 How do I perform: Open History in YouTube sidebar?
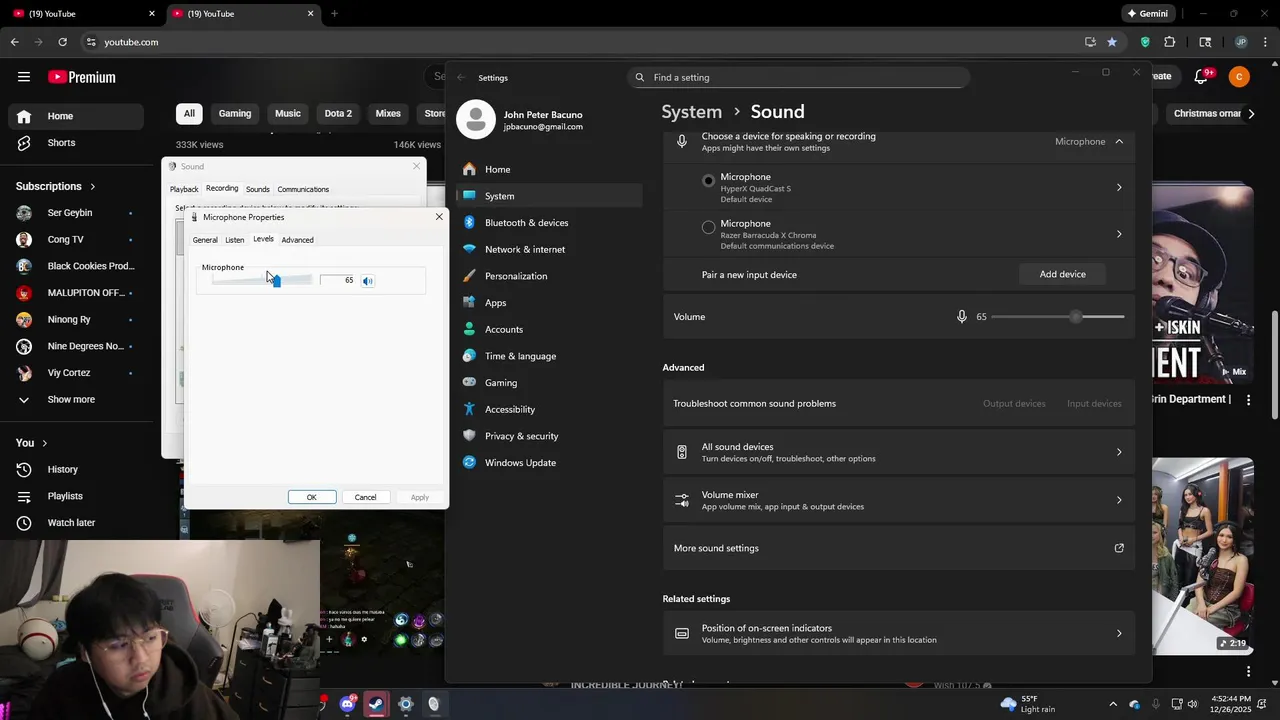(x=76, y=470)
